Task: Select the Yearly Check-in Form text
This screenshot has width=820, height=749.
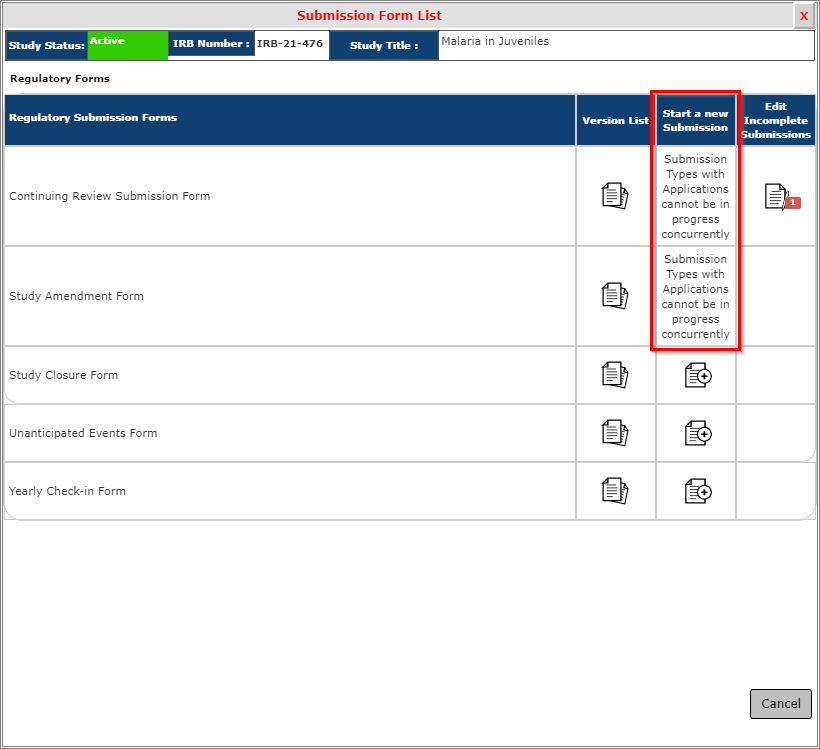Action: pos(67,491)
